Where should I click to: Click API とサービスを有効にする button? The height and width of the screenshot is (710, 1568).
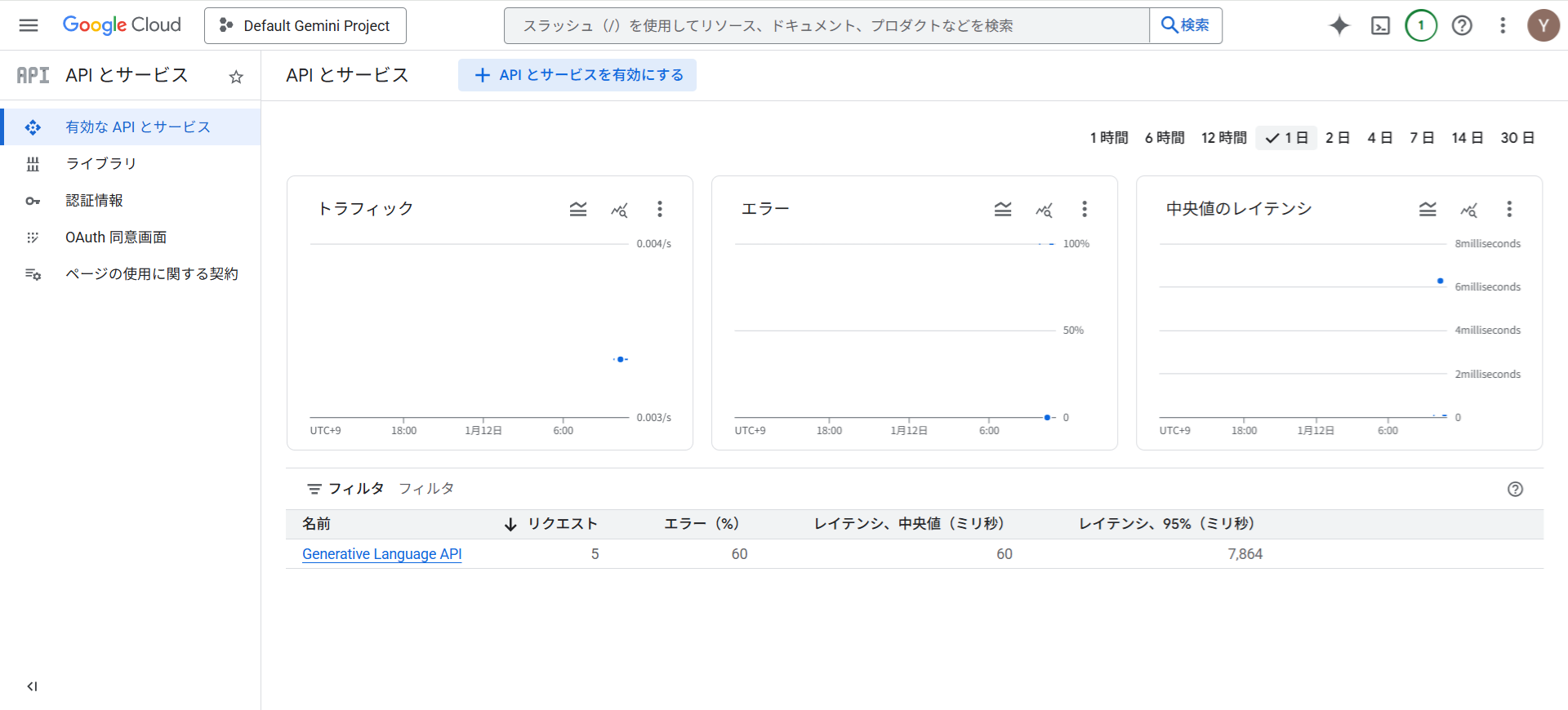coord(577,75)
